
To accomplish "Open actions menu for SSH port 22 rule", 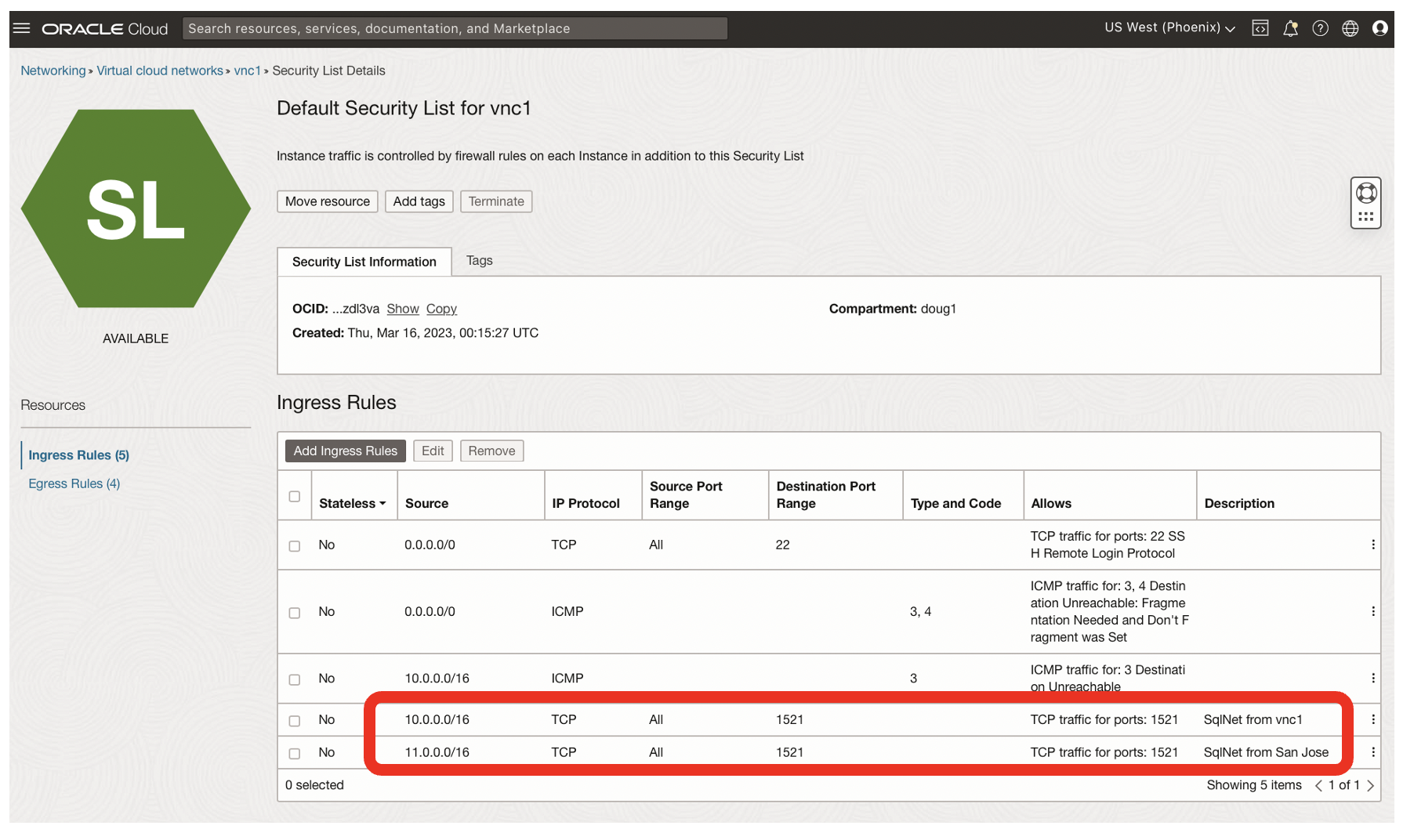I will pyautogui.click(x=1372, y=545).
